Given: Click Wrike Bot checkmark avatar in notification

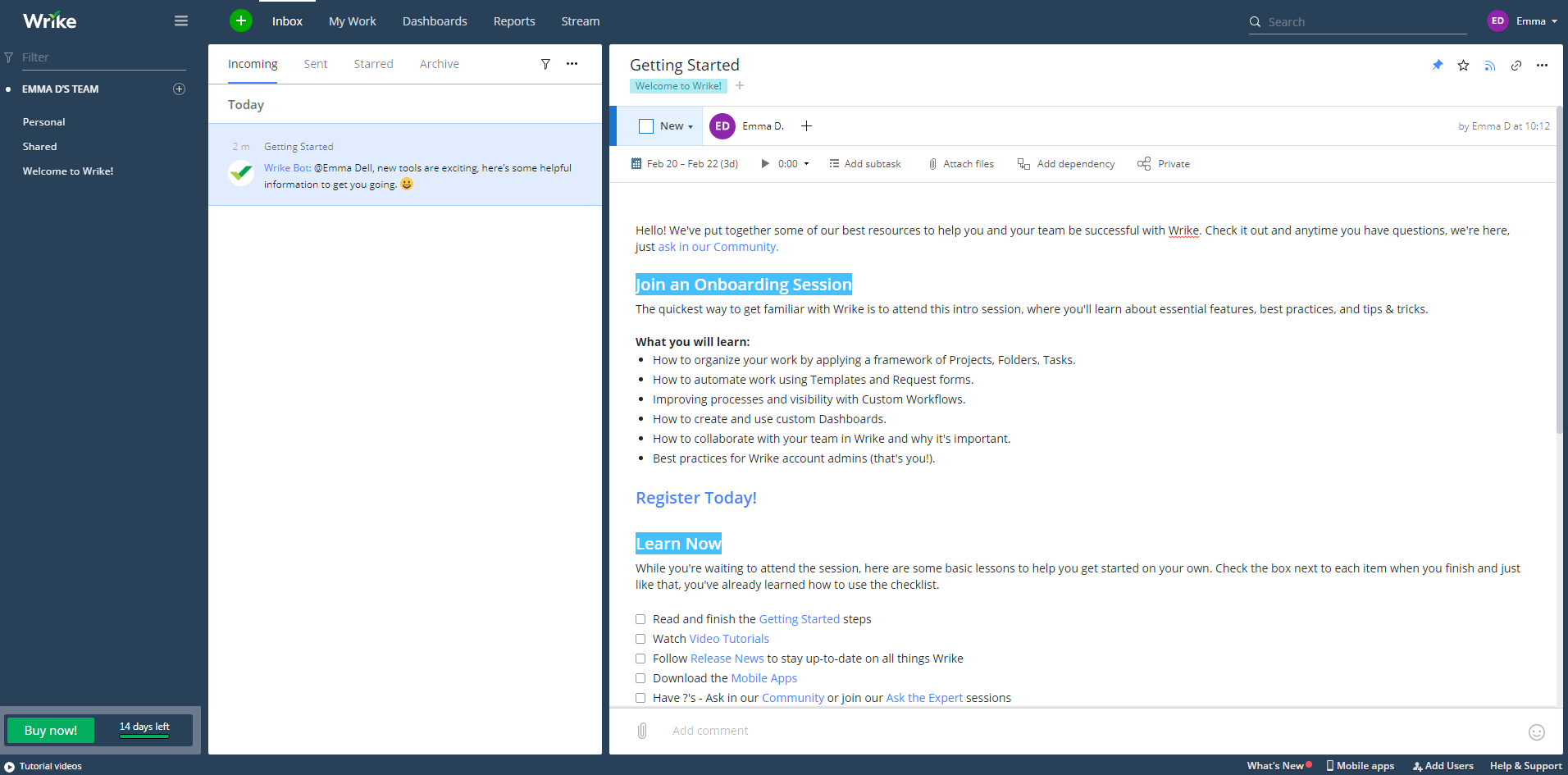Looking at the screenshot, I should pos(241,173).
